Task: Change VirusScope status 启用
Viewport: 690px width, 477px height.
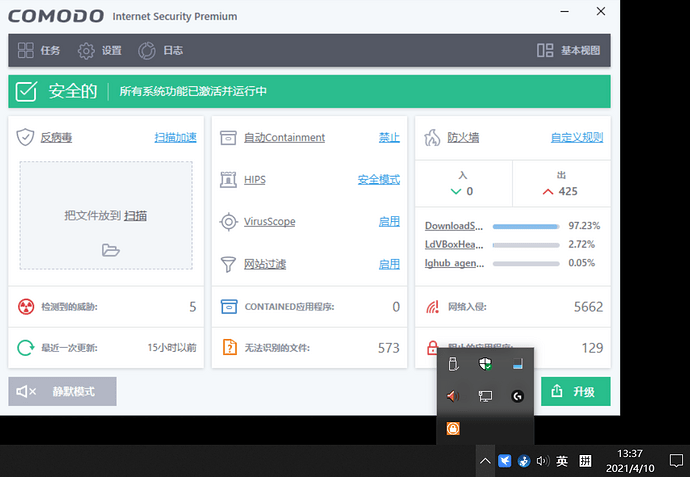Action: [x=389, y=222]
